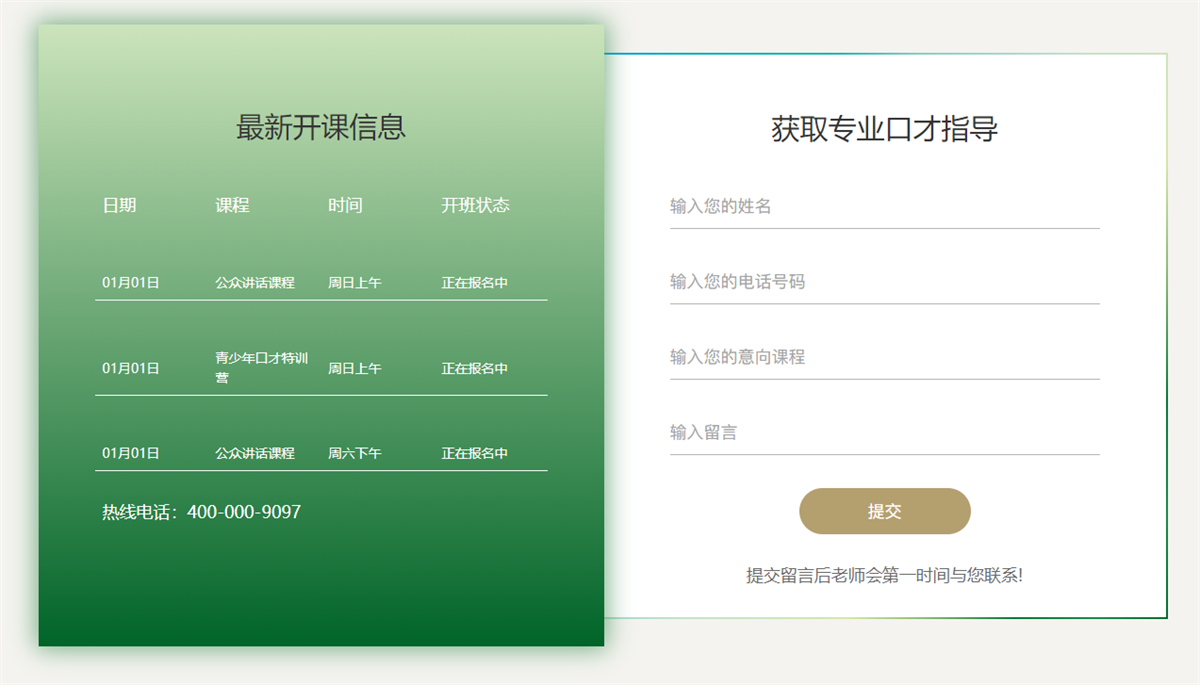
Task: Click 01月01日 date in 周六下午 row
Action: coord(131,453)
